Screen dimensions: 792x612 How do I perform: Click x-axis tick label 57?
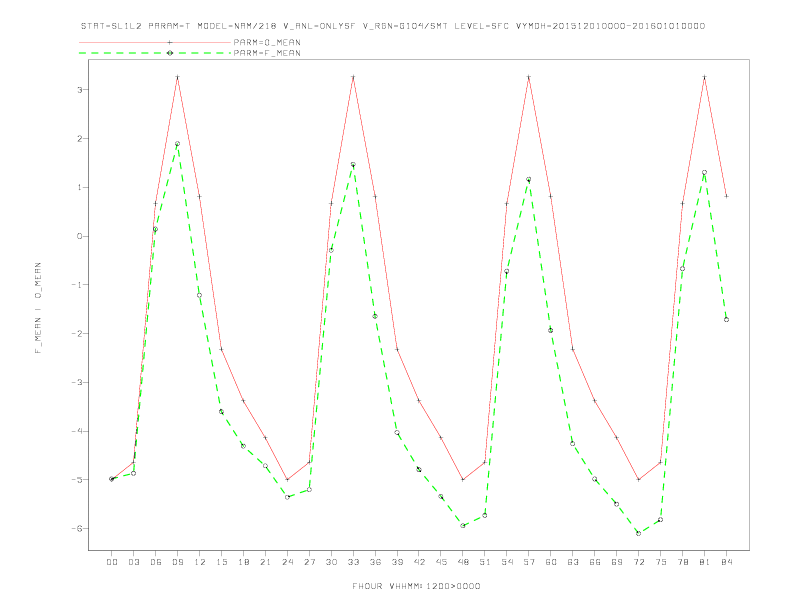coord(529,562)
